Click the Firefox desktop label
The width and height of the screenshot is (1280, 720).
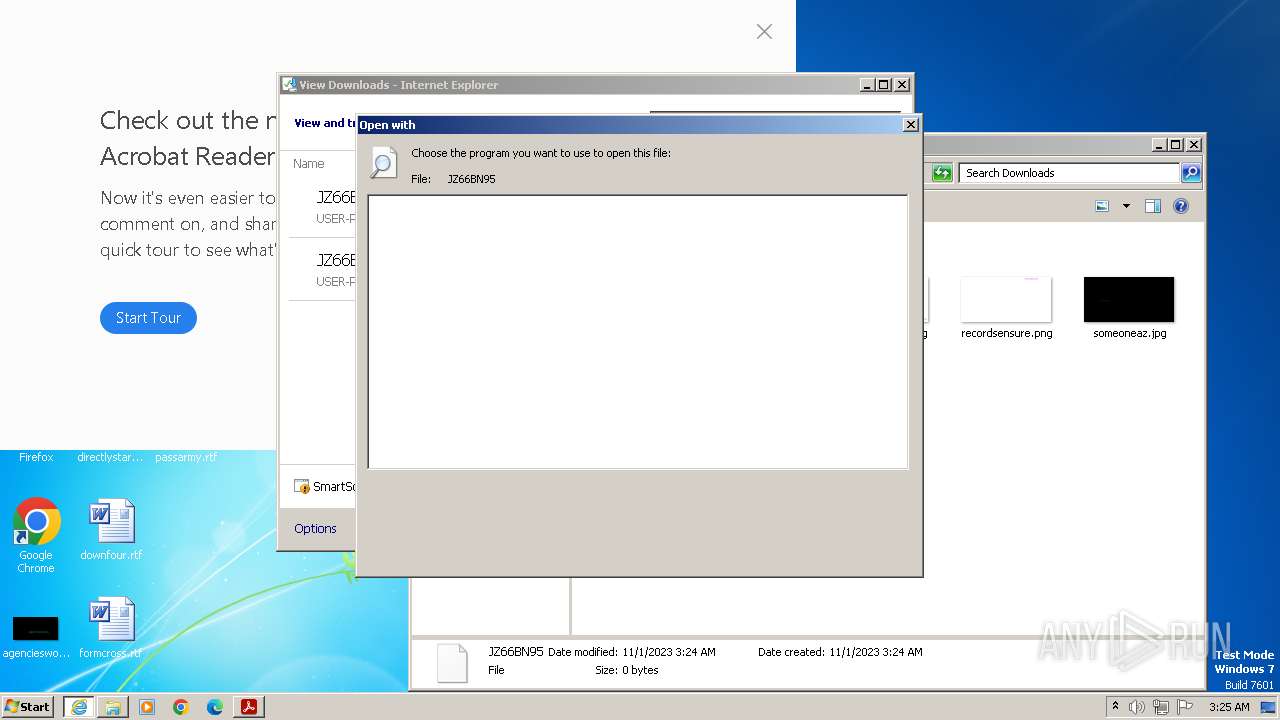tap(36, 457)
